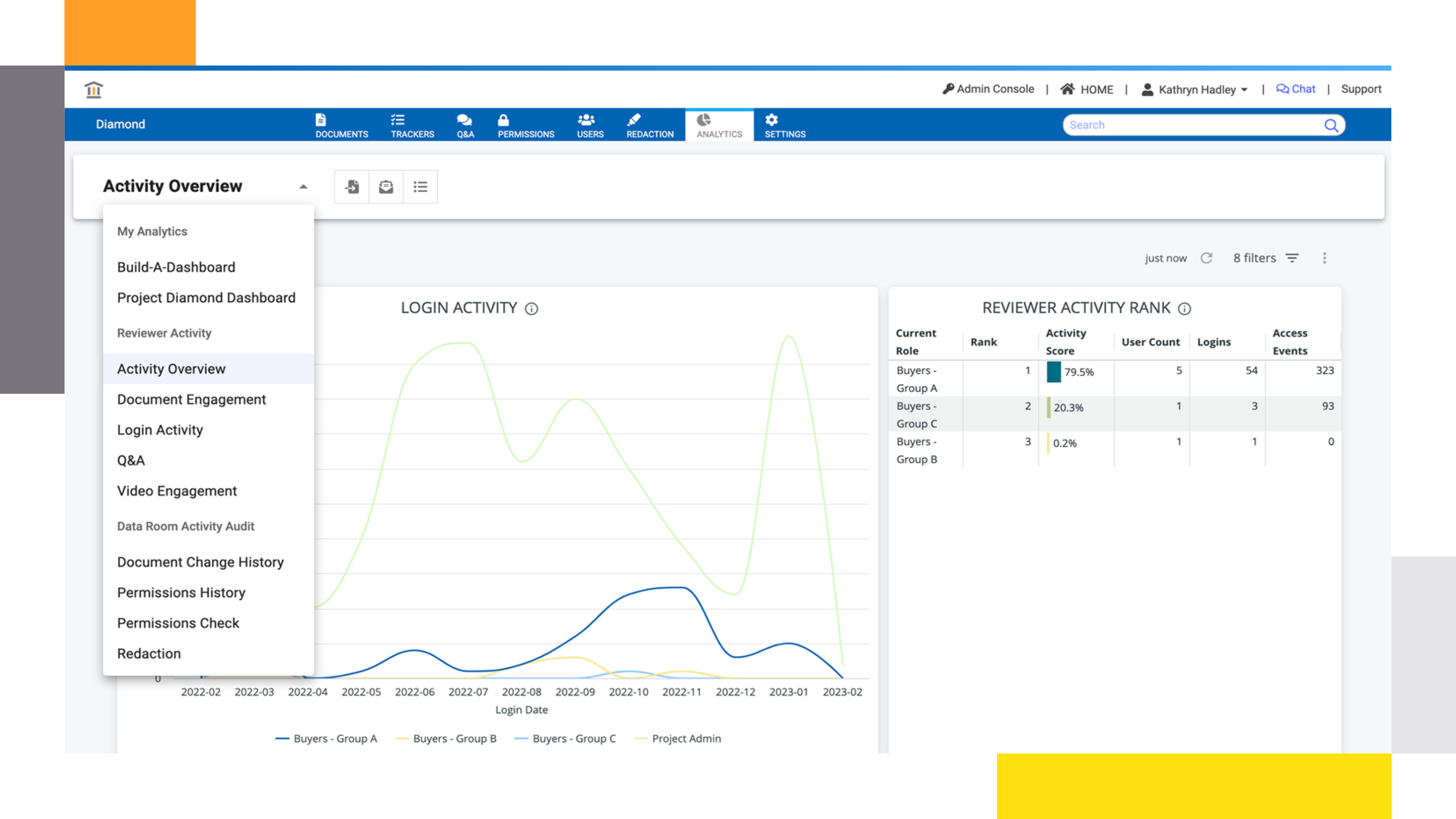The height and width of the screenshot is (819, 1456).
Task: Toggle the save dashboard icon
Action: (352, 187)
